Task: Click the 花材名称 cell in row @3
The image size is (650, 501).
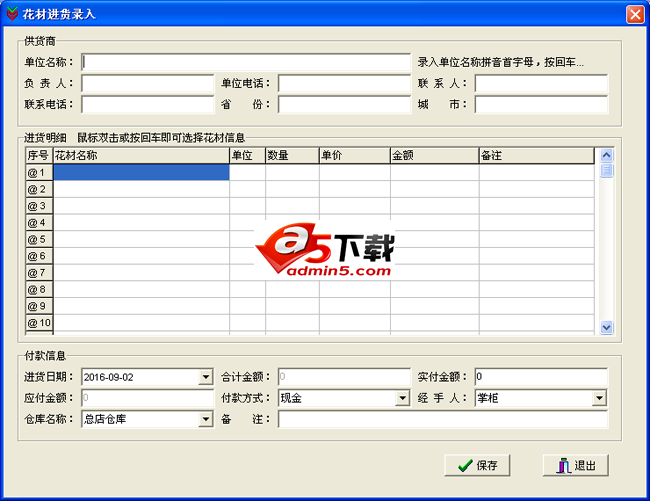Action: [x=141, y=206]
